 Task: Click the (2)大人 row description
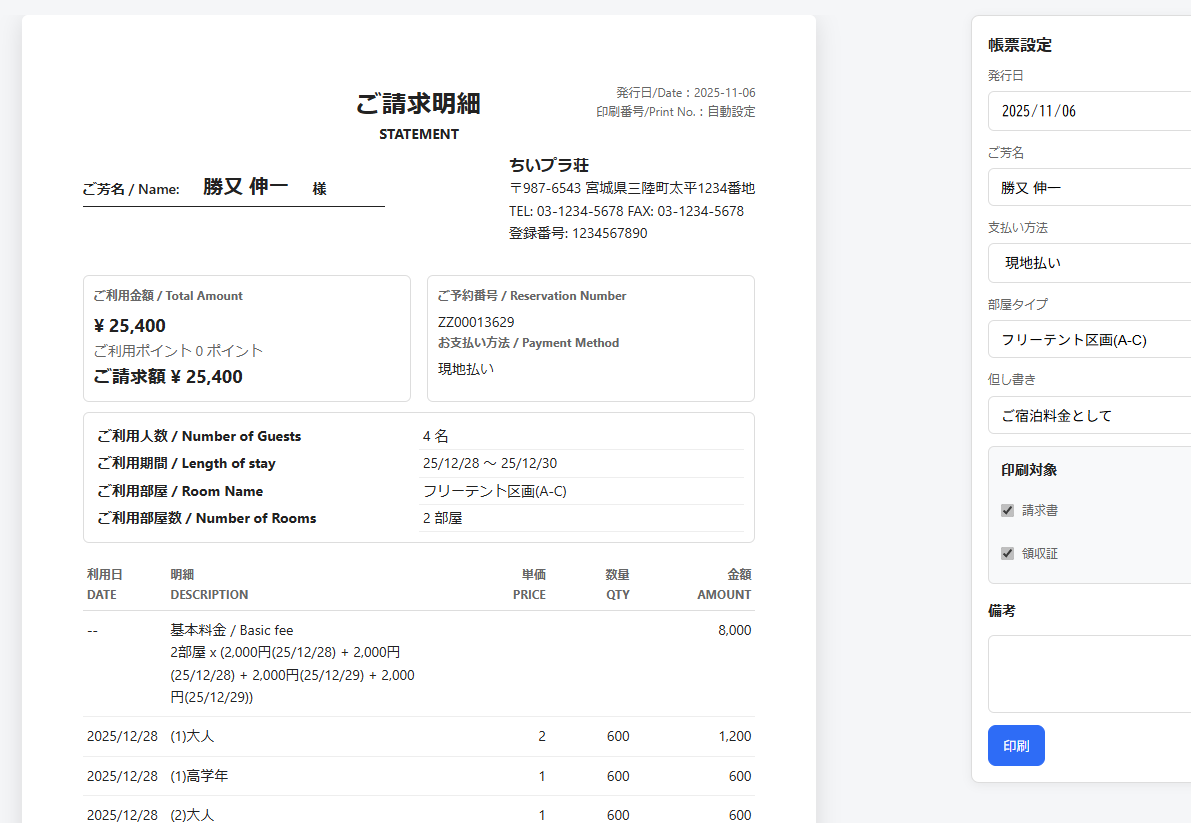coord(192,815)
